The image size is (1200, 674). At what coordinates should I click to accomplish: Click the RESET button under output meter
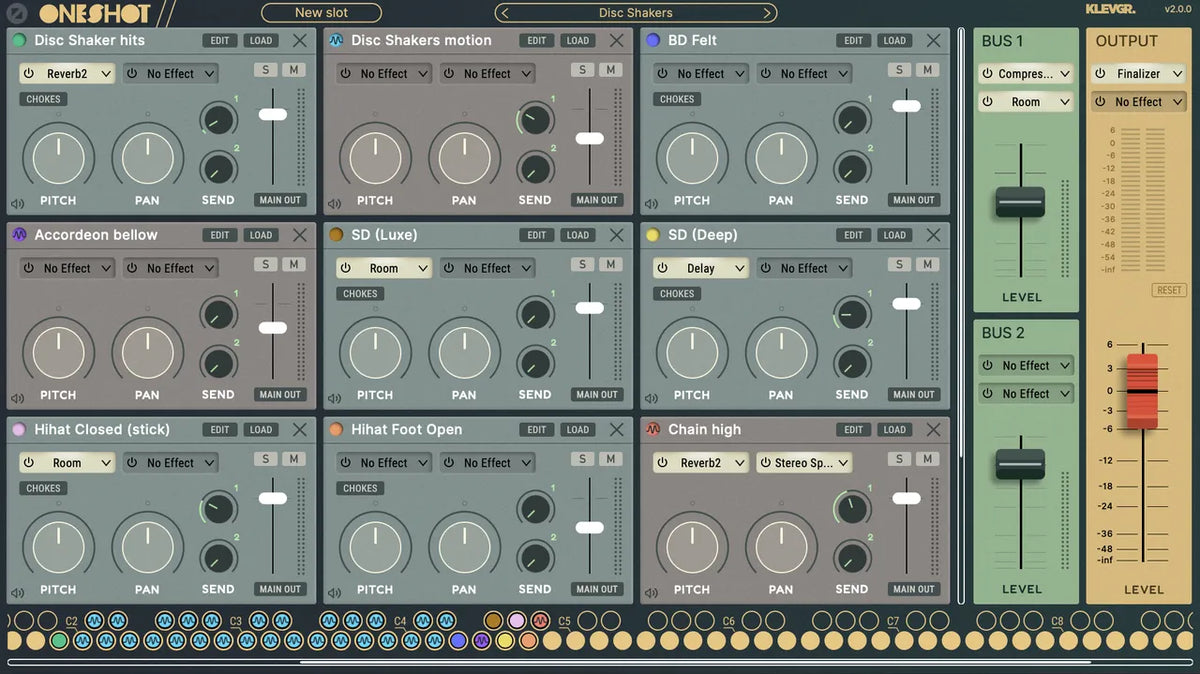point(1167,290)
